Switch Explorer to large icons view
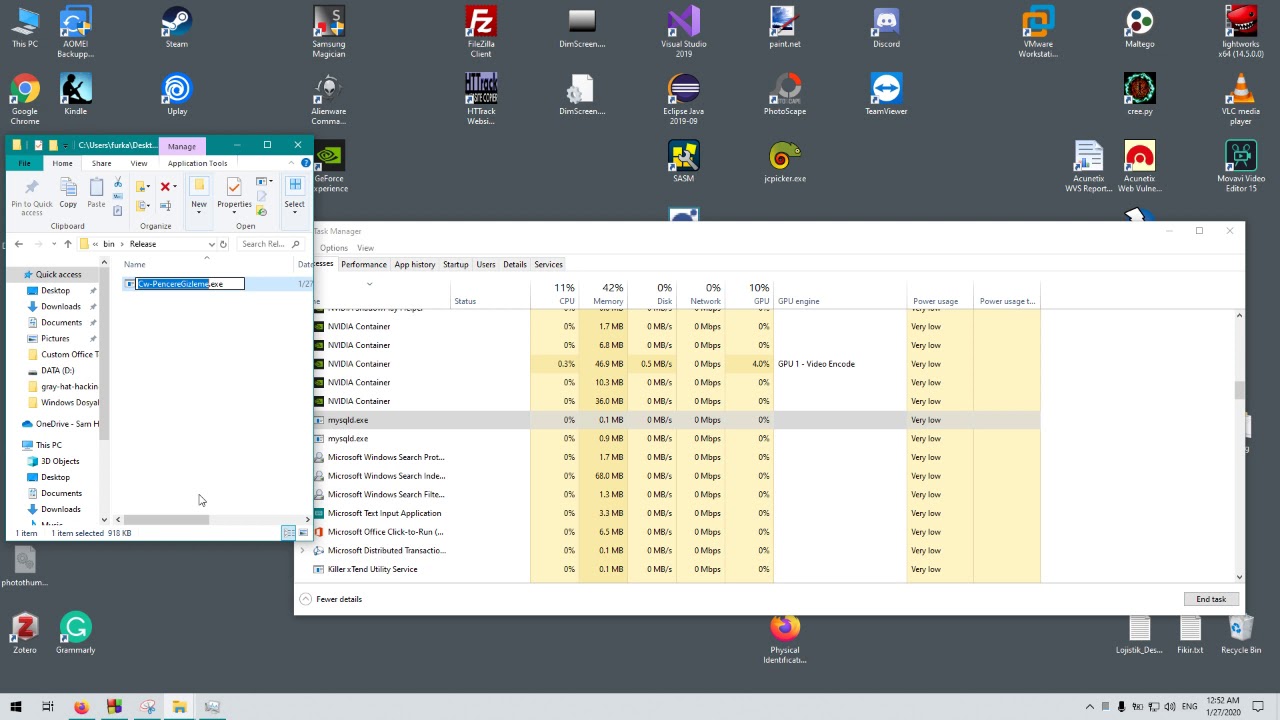This screenshot has height=720, width=1280. pos(303,533)
